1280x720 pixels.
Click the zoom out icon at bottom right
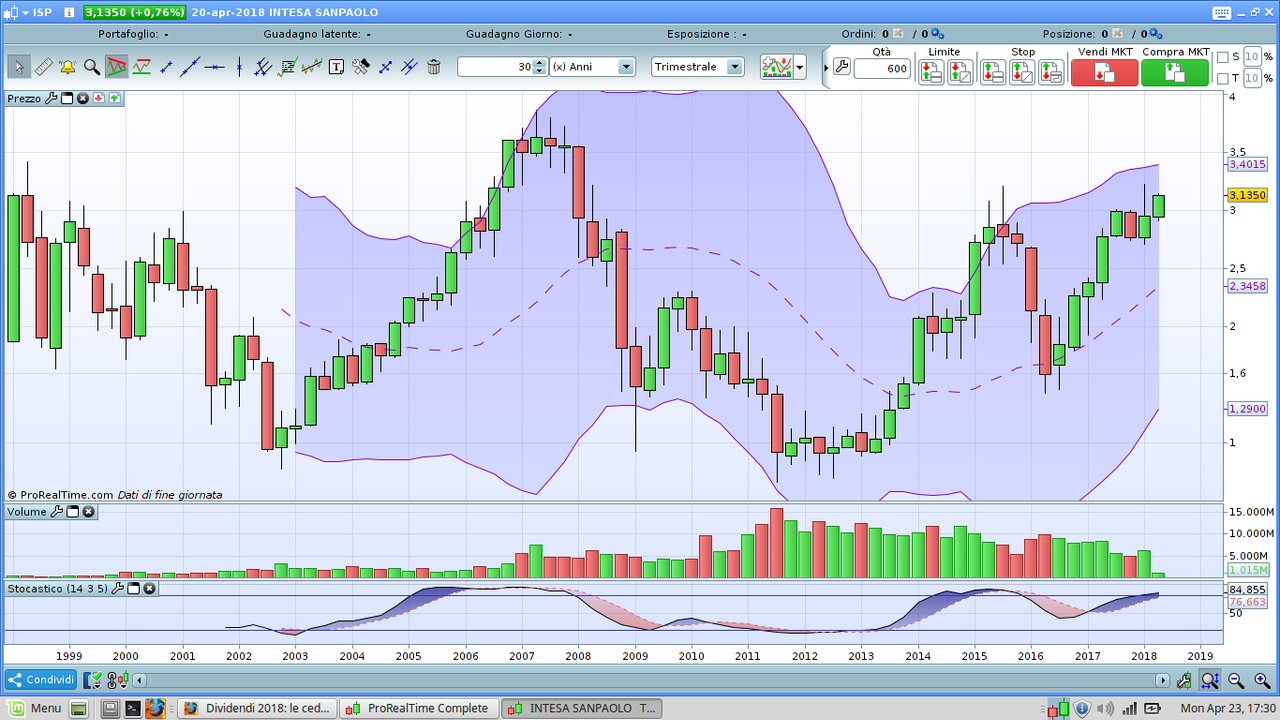1236,681
